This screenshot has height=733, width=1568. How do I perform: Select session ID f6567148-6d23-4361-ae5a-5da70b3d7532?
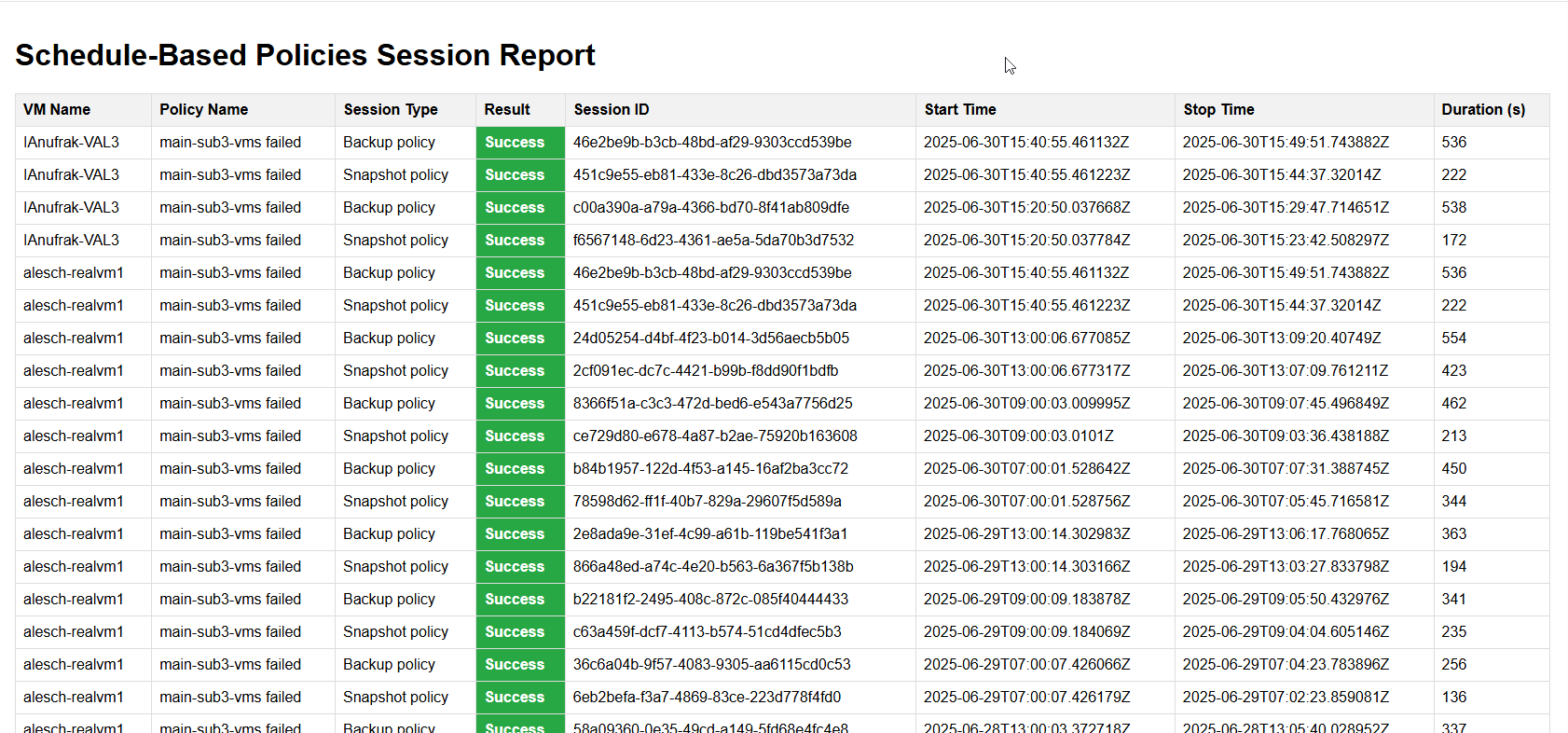[x=713, y=240]
